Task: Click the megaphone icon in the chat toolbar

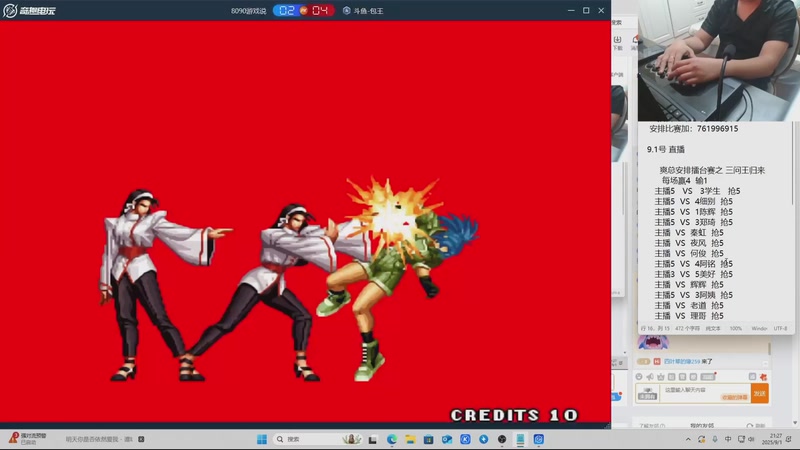Action: (650, 377)
